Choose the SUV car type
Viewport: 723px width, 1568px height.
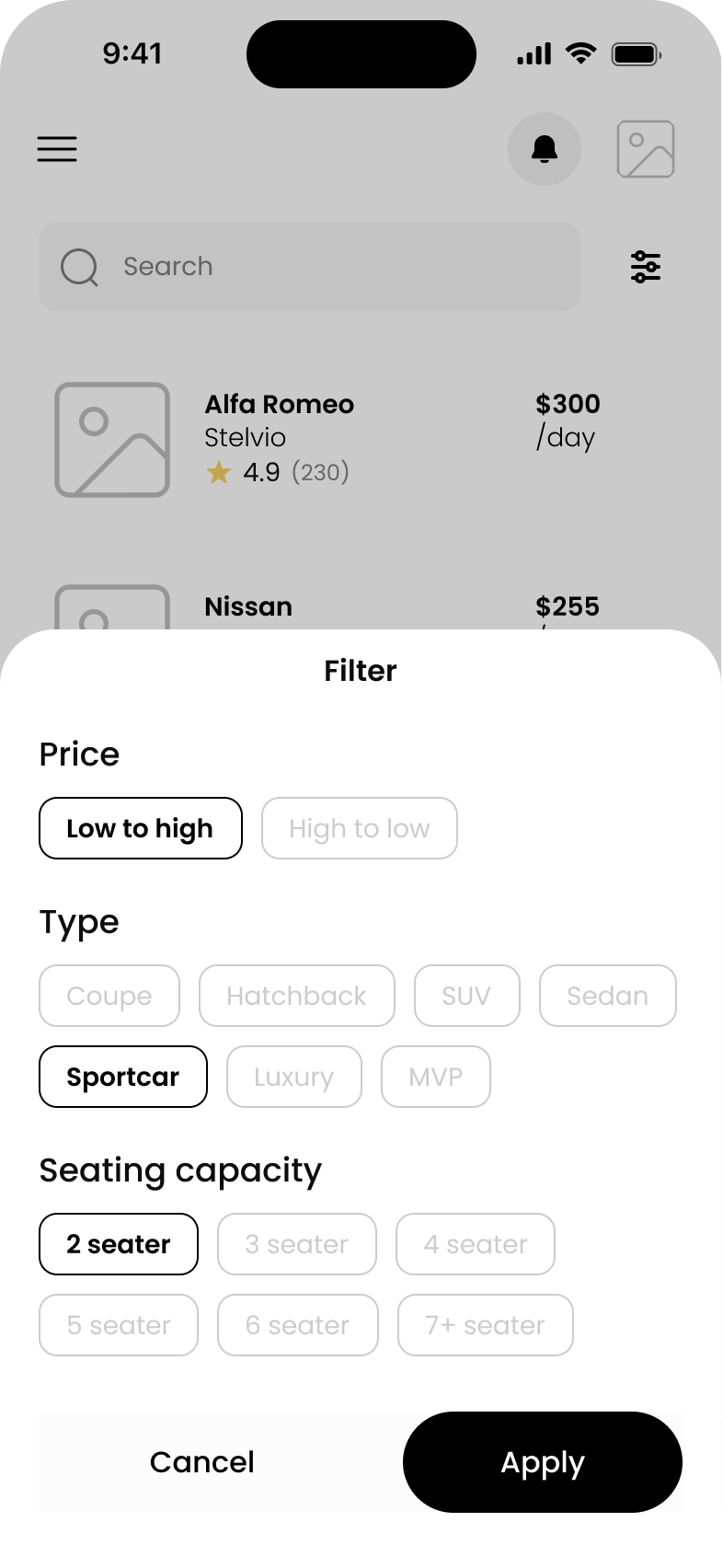coord(466,996)
